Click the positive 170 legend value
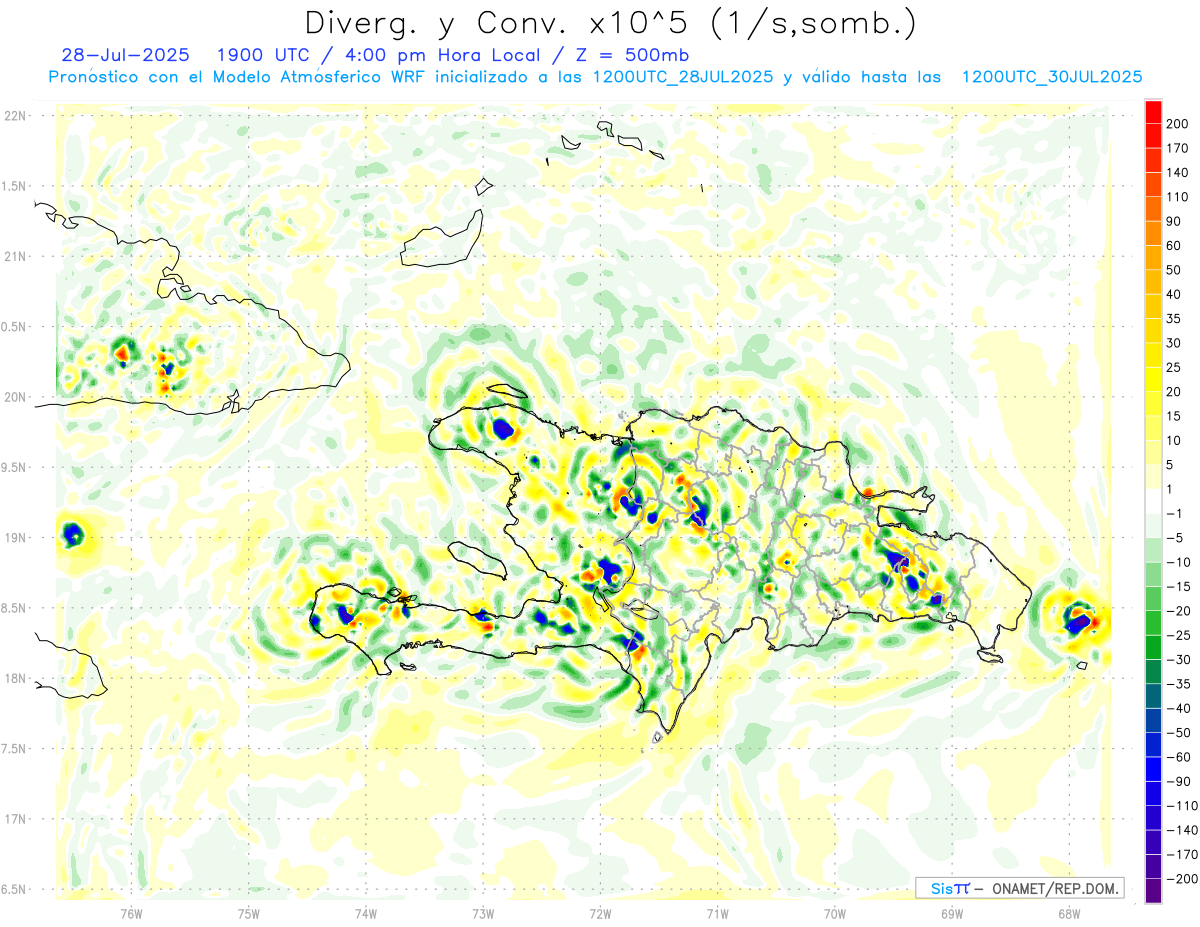This screenshot has height=927, width=1200. tap(1178, 148)
